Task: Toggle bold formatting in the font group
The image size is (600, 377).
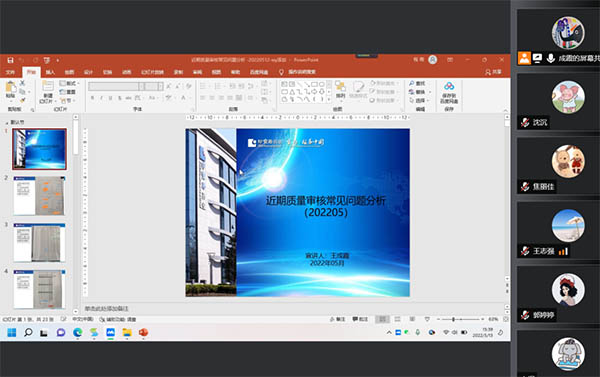Action: 92,98
